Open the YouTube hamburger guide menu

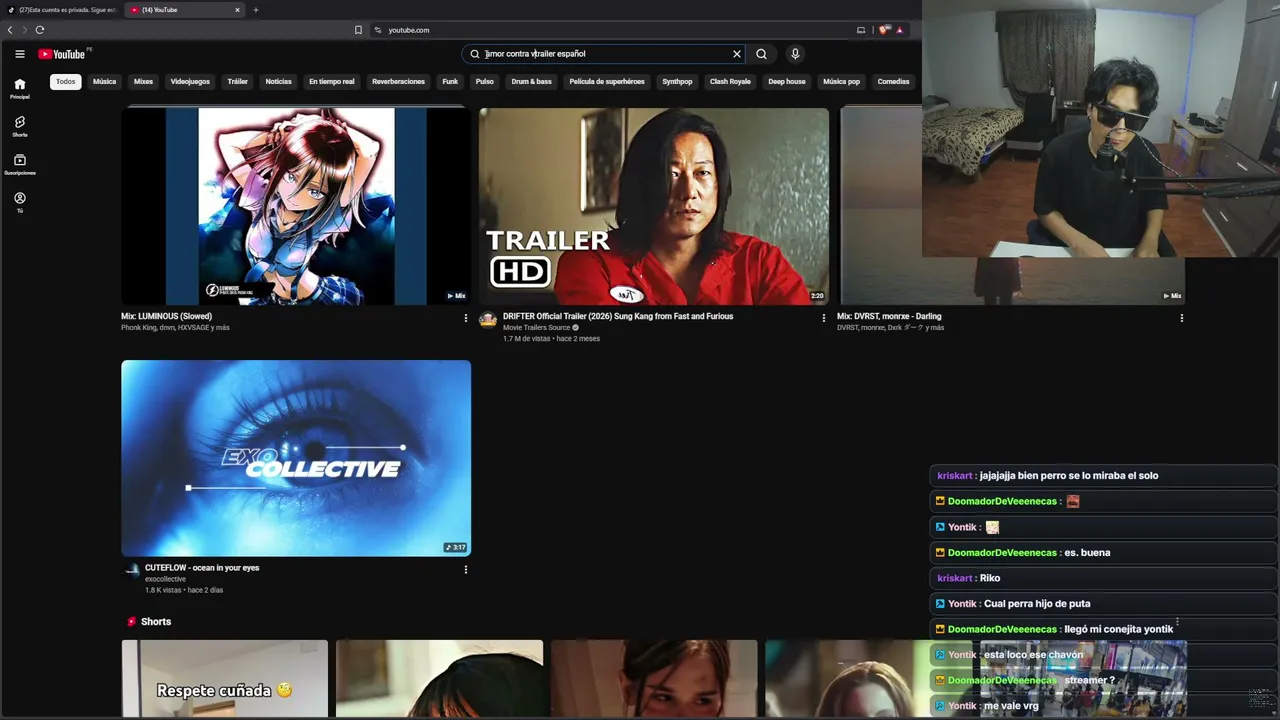coord(20,54)
